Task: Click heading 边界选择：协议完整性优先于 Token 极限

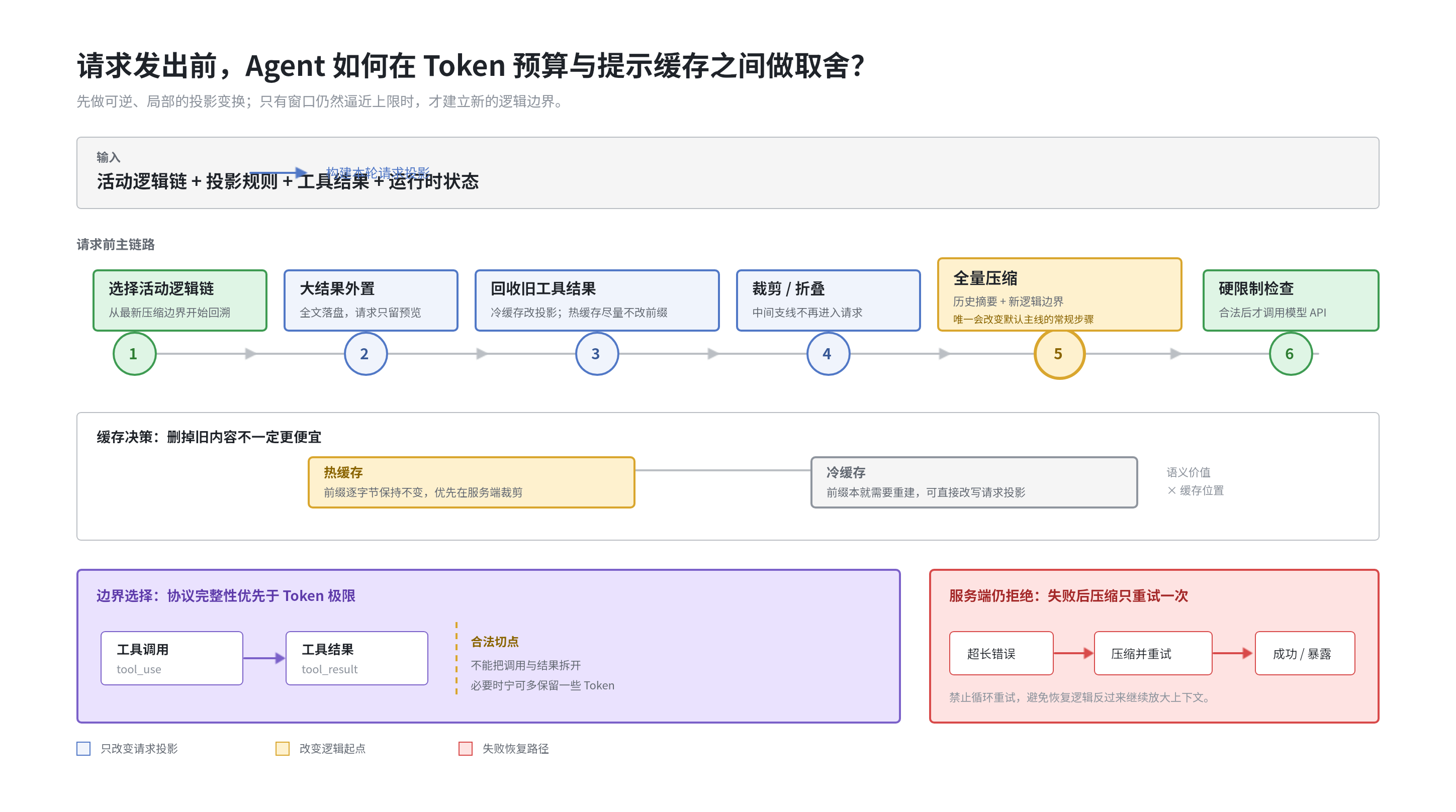Action: click(226, 595)
